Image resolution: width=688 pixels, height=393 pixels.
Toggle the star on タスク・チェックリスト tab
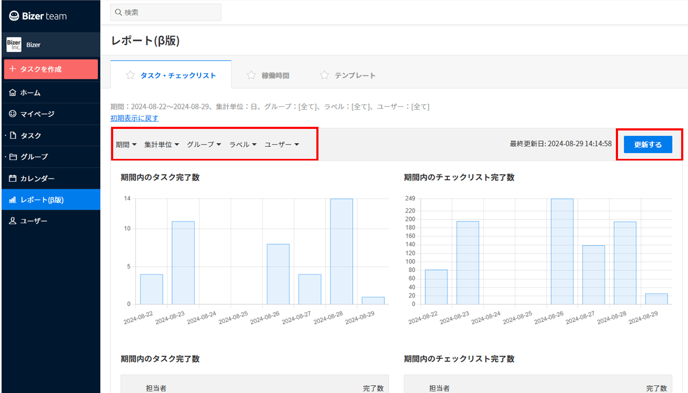pos(130,75)
